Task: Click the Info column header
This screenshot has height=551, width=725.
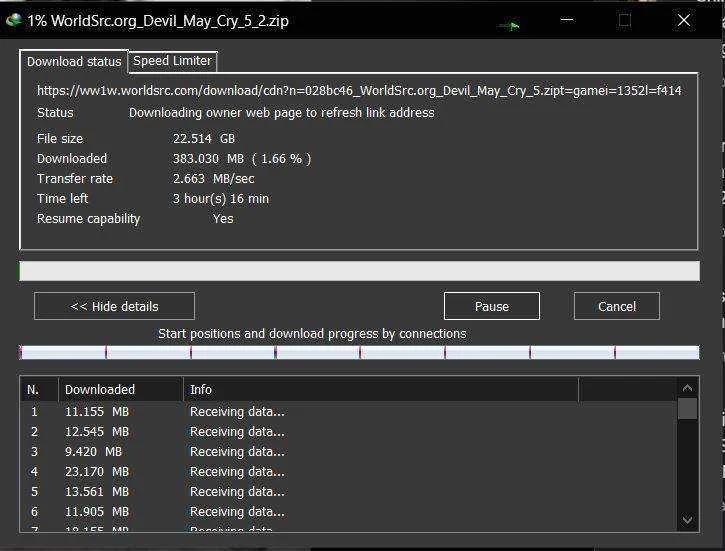Action: 381,390
